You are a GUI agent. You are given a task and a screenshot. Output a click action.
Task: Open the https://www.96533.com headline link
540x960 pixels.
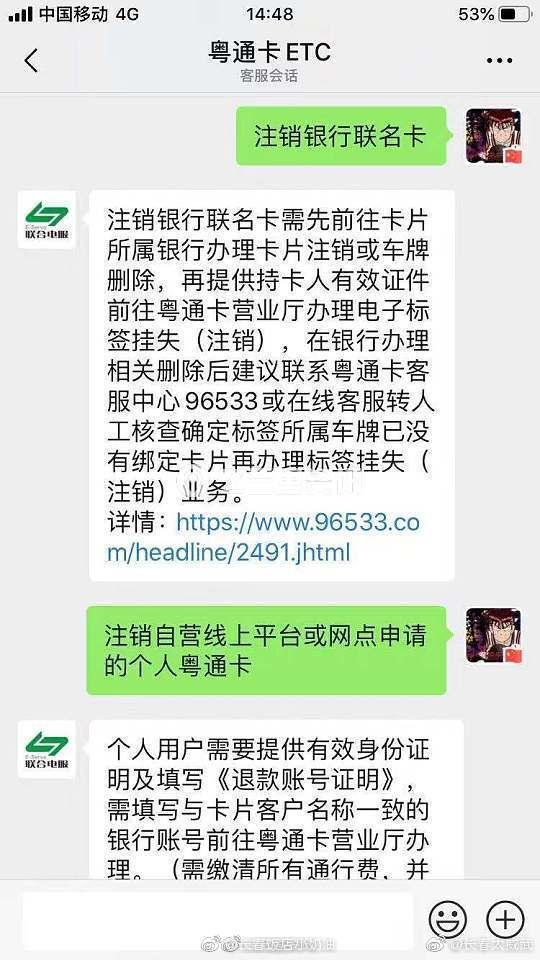pyautogui.click(x=264, y=538)
